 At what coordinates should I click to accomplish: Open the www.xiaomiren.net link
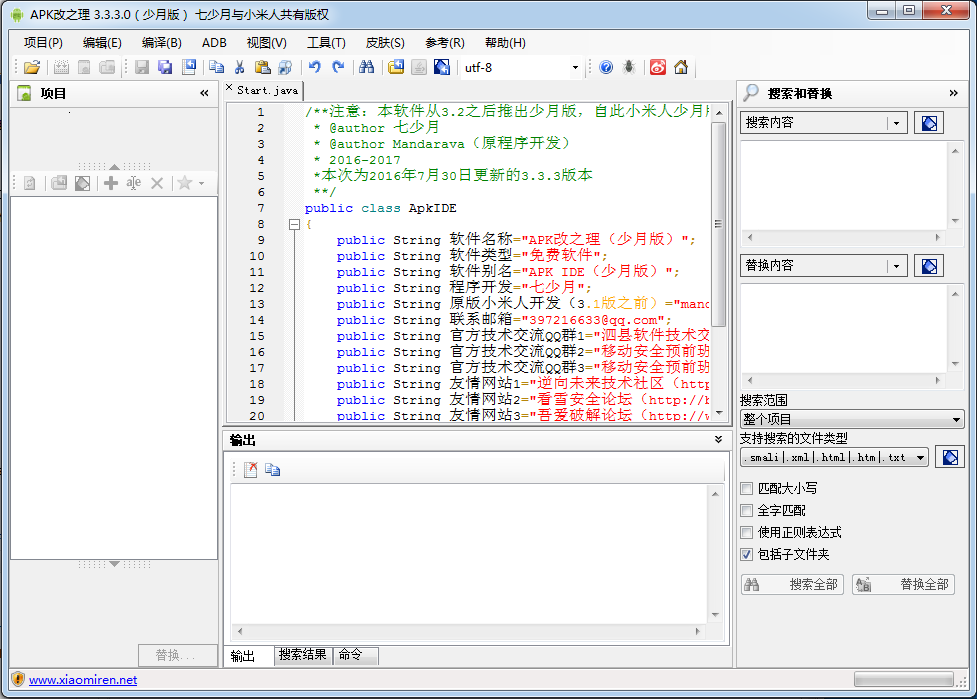pyautogui.click(x=83, y=680)
